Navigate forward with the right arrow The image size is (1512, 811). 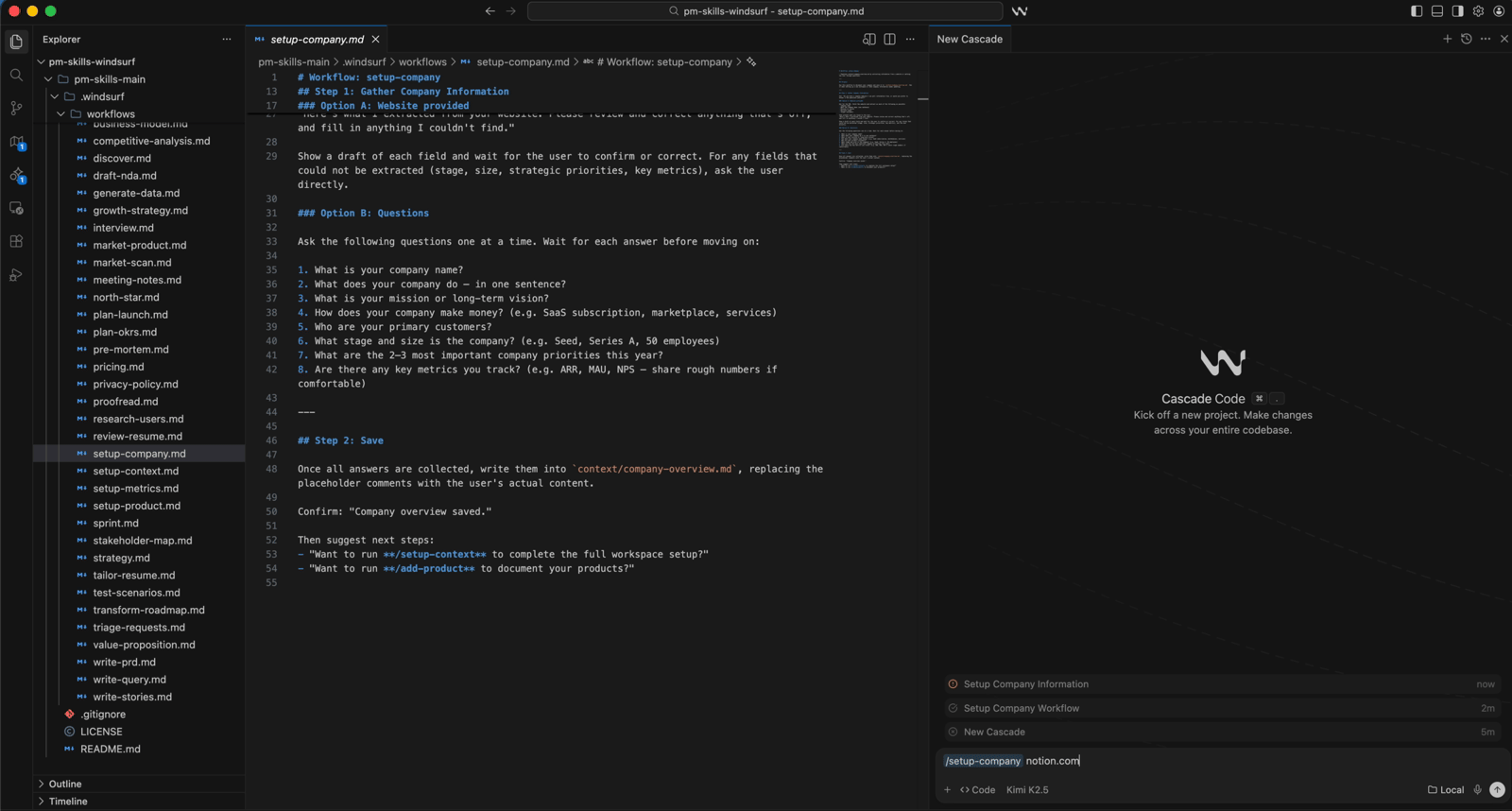pos(511,11)
